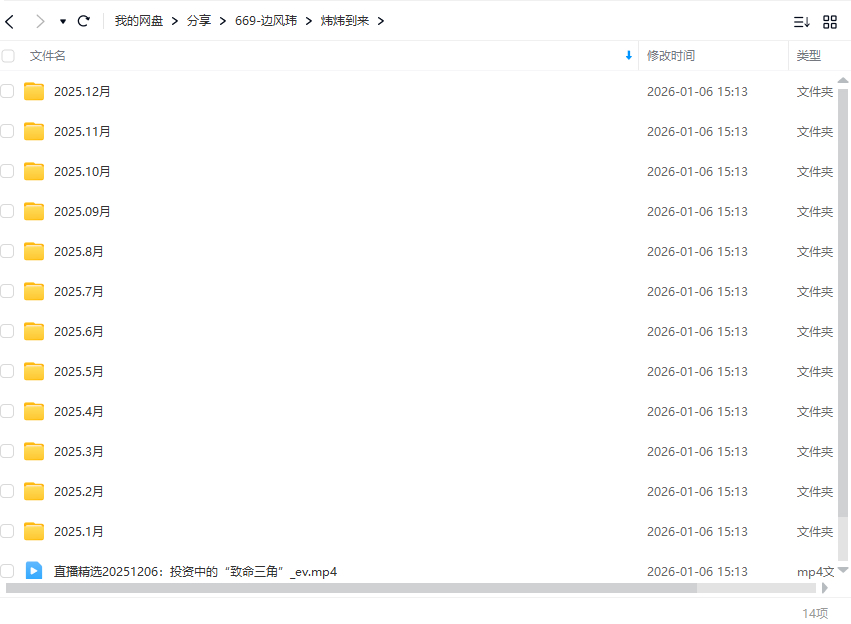Click the mp4 video file icon

pos(34,571)
